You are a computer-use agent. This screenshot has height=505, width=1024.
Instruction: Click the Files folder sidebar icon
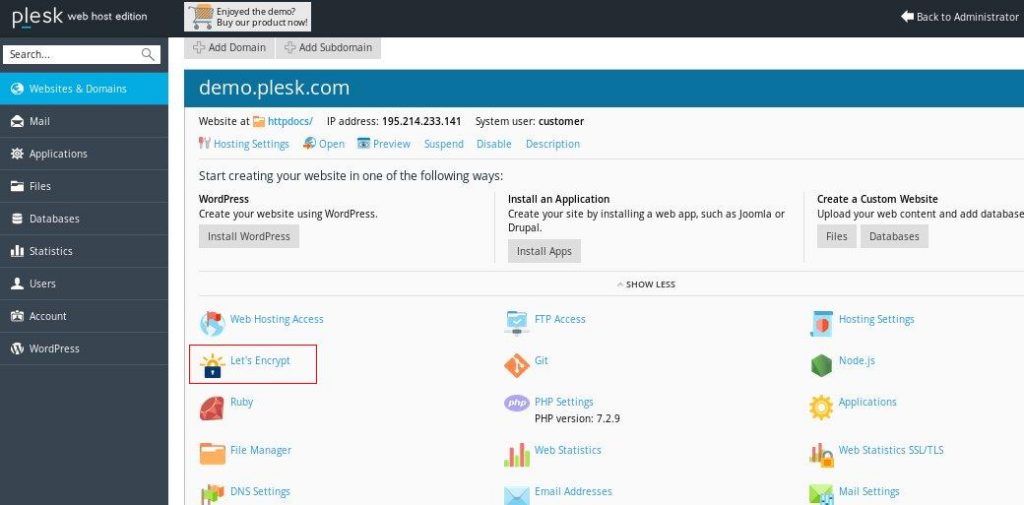[x=18, y=186]
